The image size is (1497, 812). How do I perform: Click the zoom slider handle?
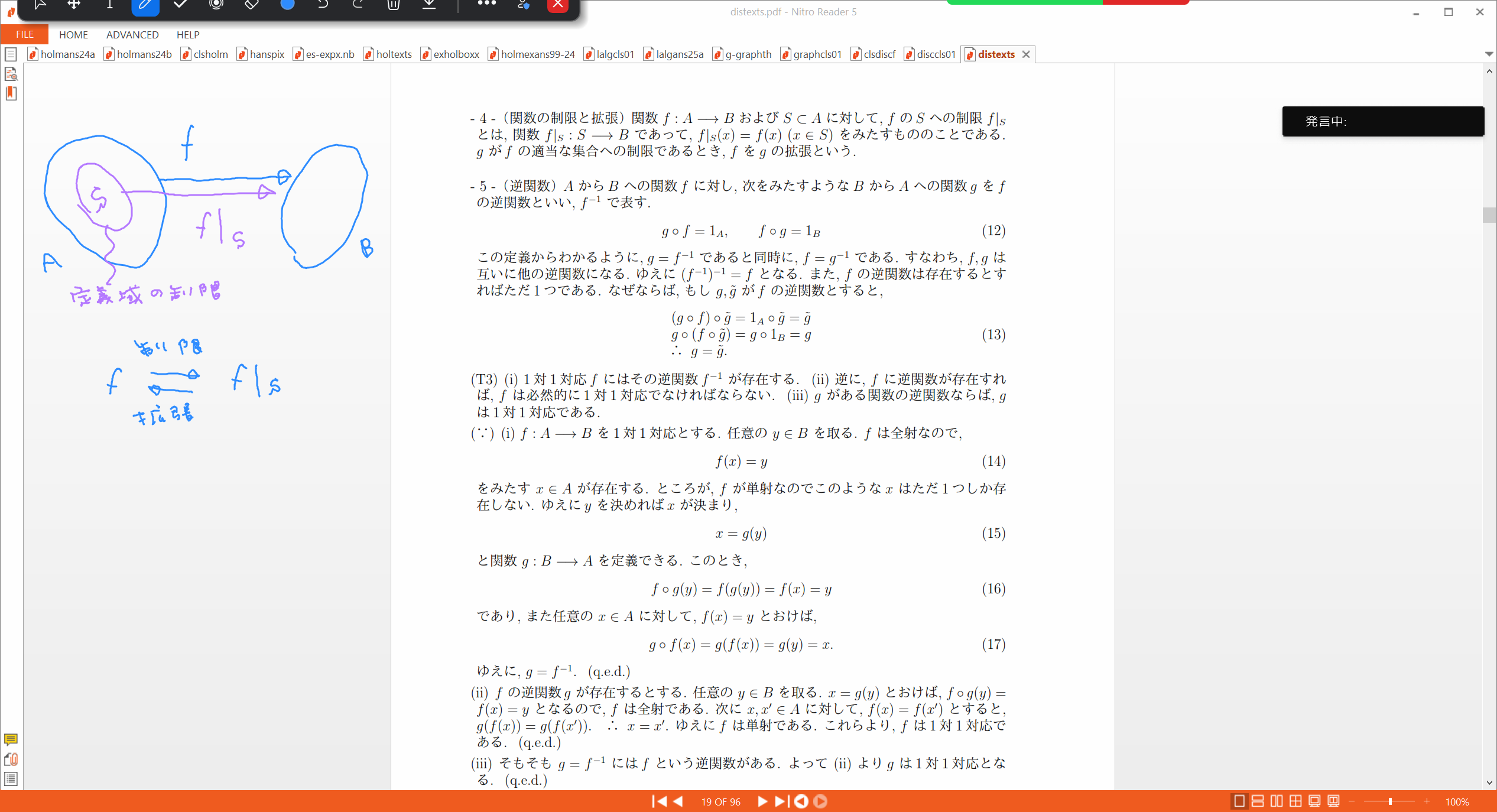click(x=1390, y=801)
